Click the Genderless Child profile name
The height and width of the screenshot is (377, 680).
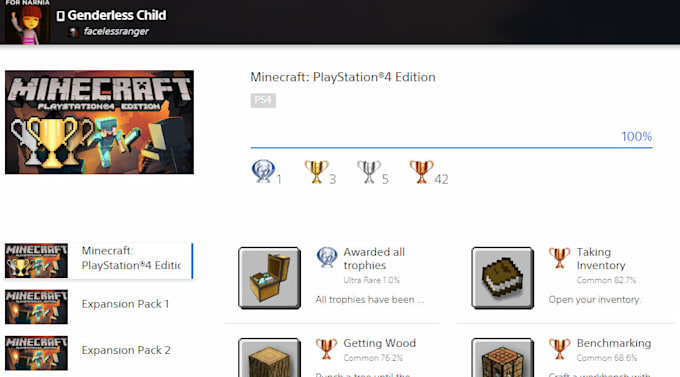pyautogui.click(x=117, y=15)
